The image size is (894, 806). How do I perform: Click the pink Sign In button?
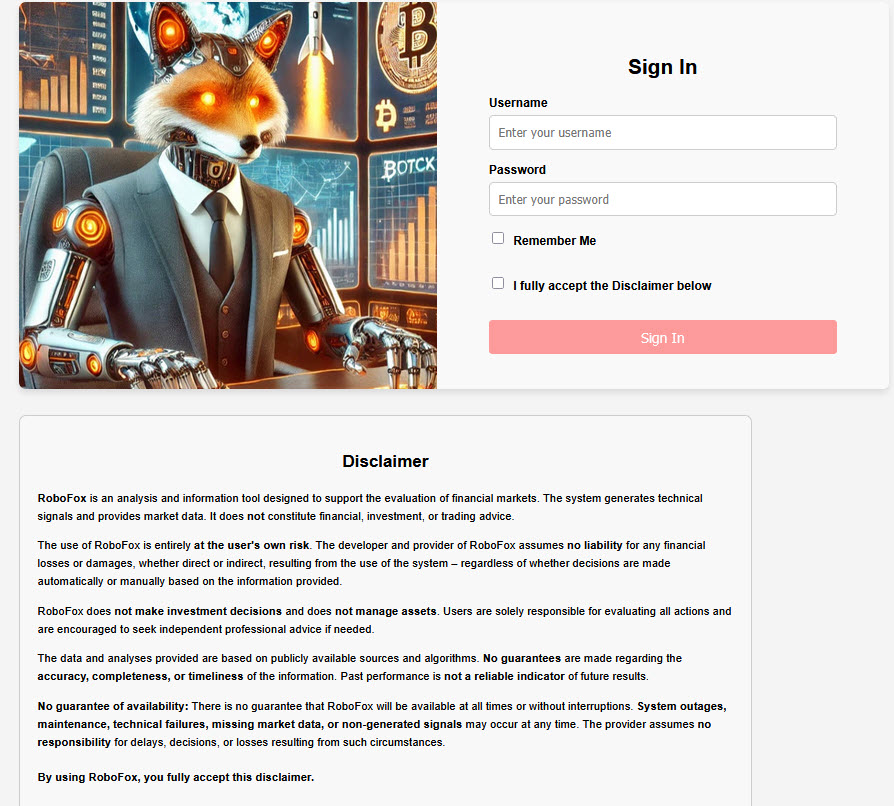coord(663,337)
